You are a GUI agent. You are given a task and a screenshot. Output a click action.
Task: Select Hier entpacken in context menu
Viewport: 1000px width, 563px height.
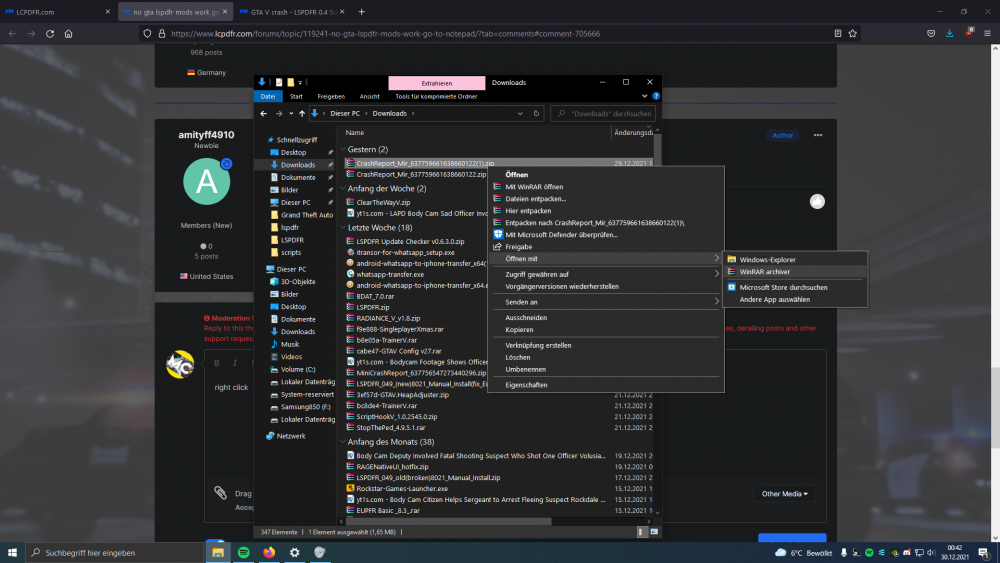coord(528,211)
